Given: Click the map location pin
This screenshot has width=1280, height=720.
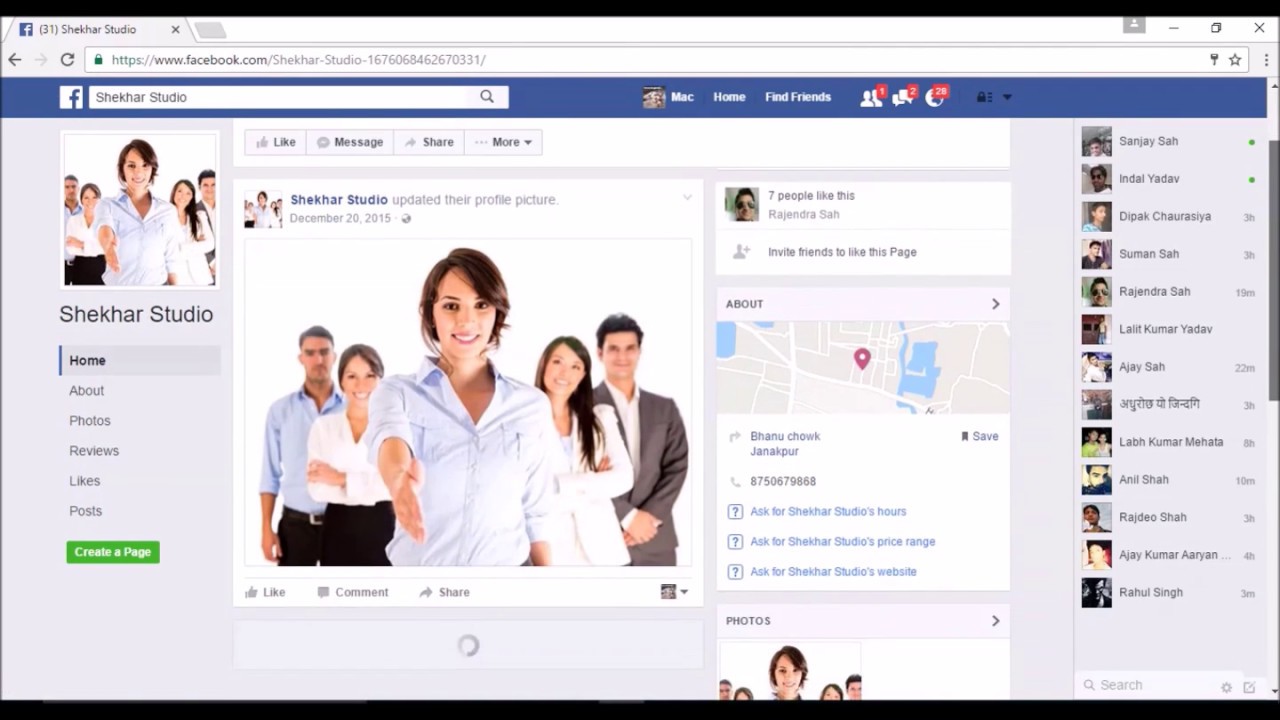Looking at the screenshot, I should (862, 359).
